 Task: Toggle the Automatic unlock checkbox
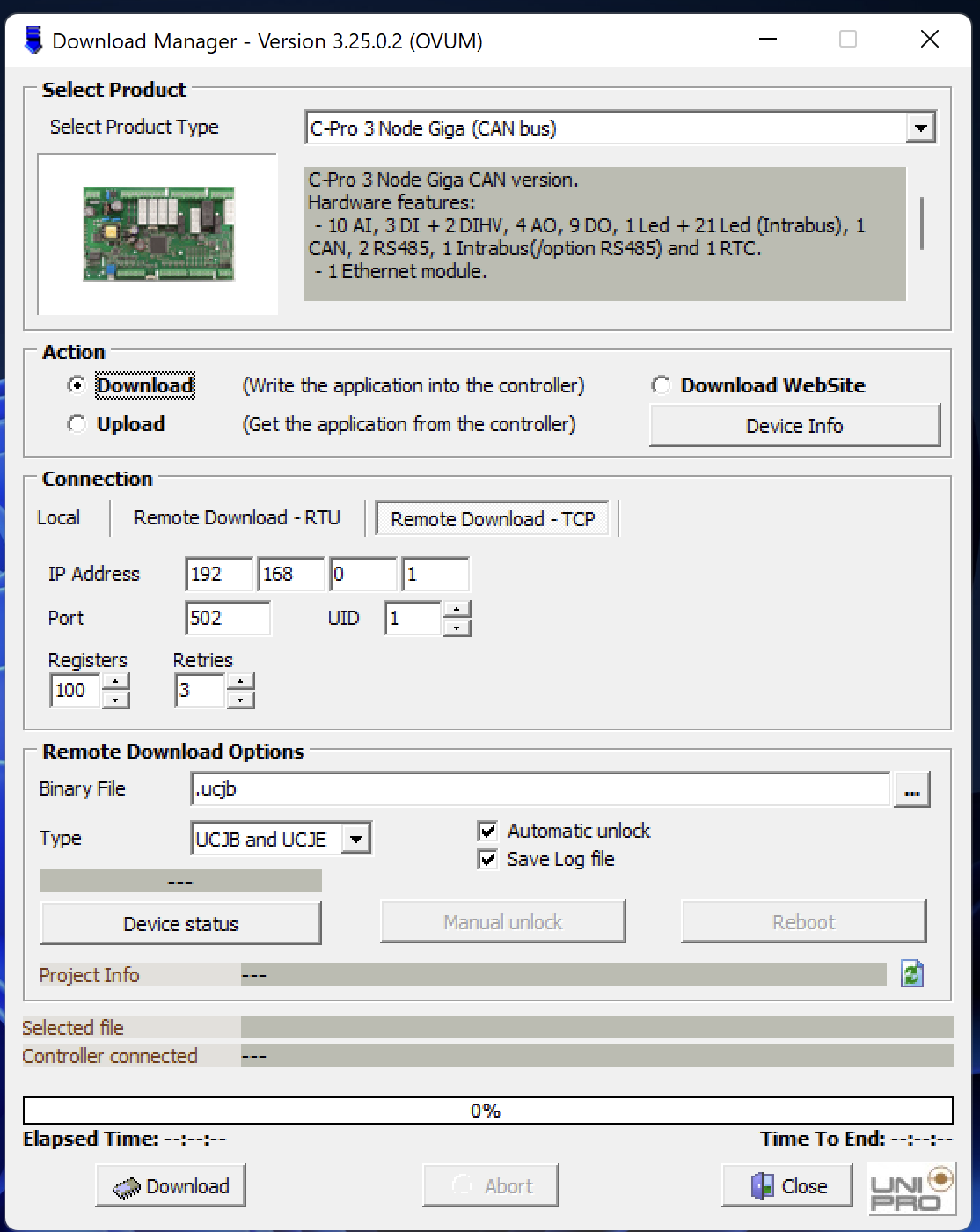(x=487, y=831)
